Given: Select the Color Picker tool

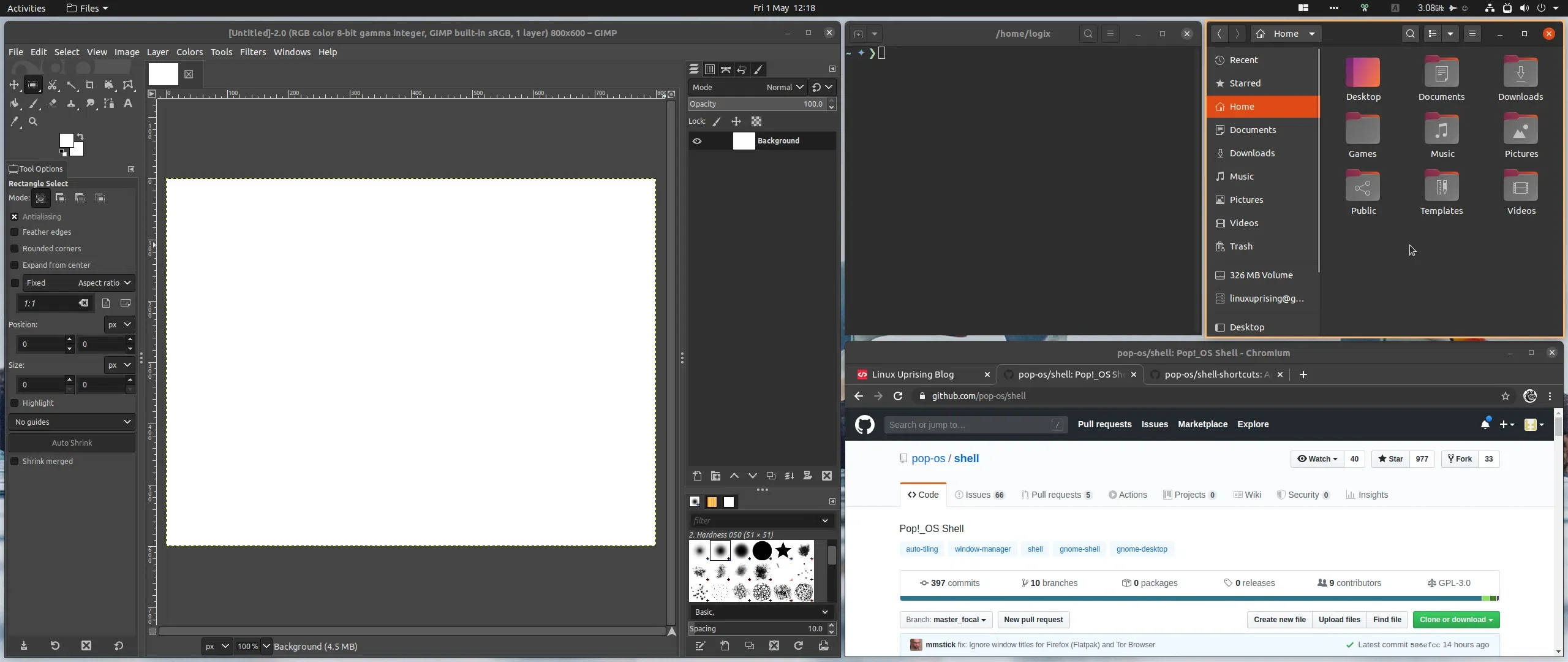Looking at the screenshot, I should pos(14,122).
